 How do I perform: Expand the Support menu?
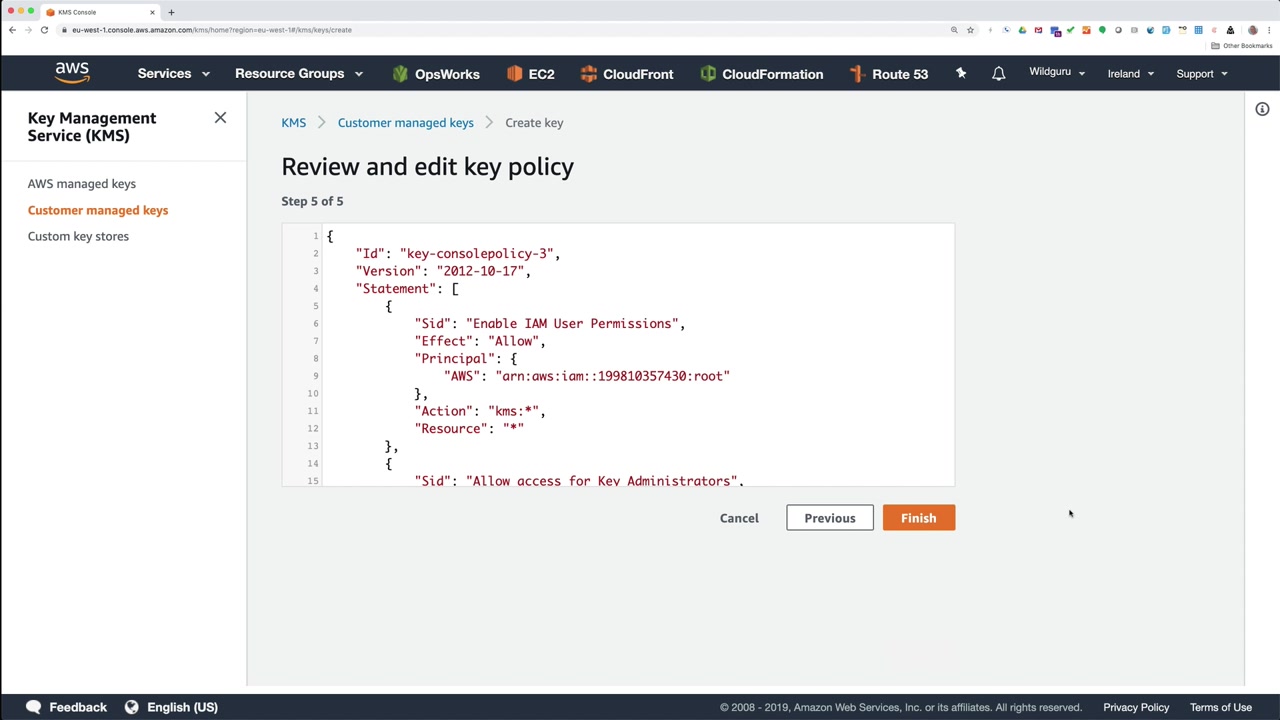pos(1201,74)
